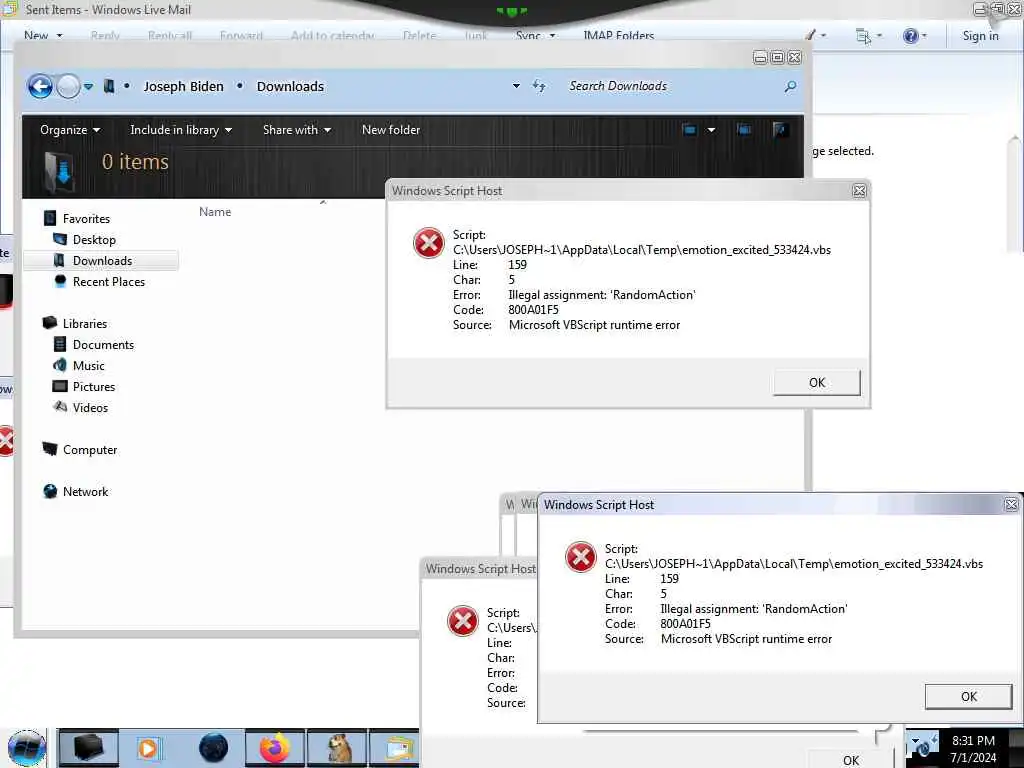
Task: Click Sign in in Windows Live Mail
Action: pyautogui.click(x=980, y=36)
